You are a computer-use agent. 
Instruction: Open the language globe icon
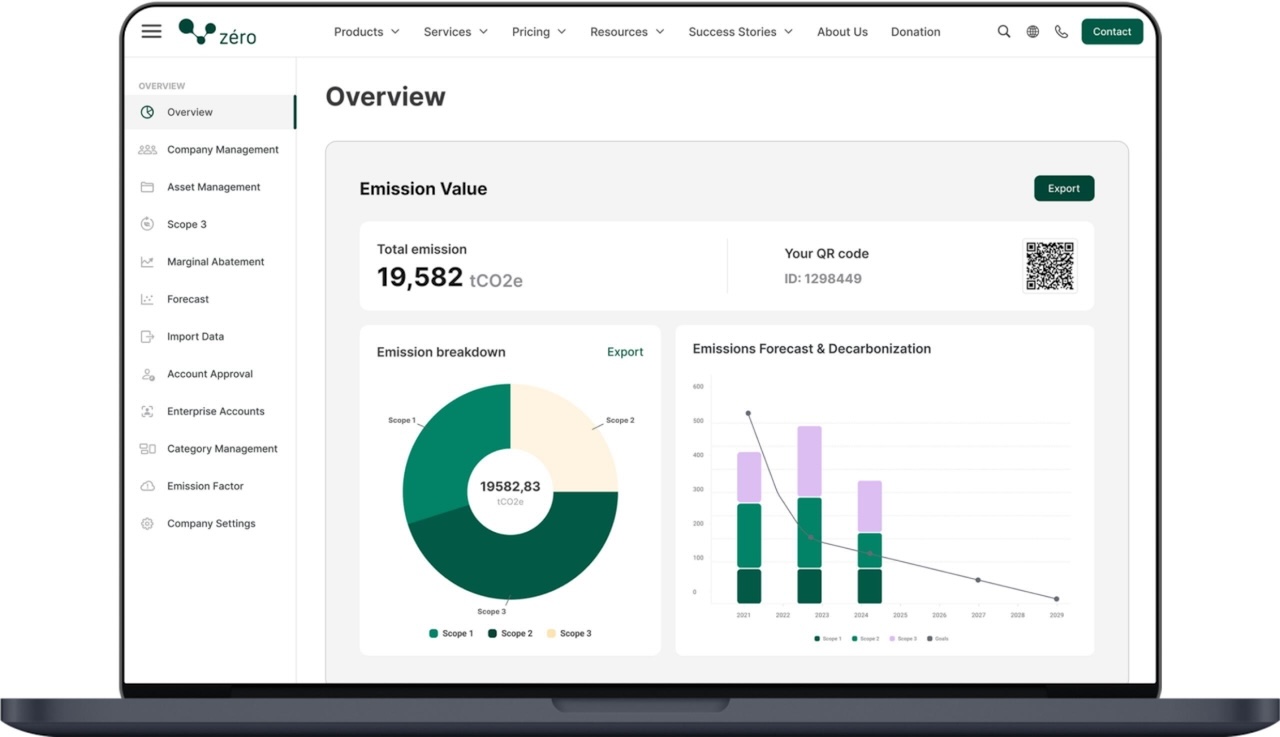[x=1033, y=32]
